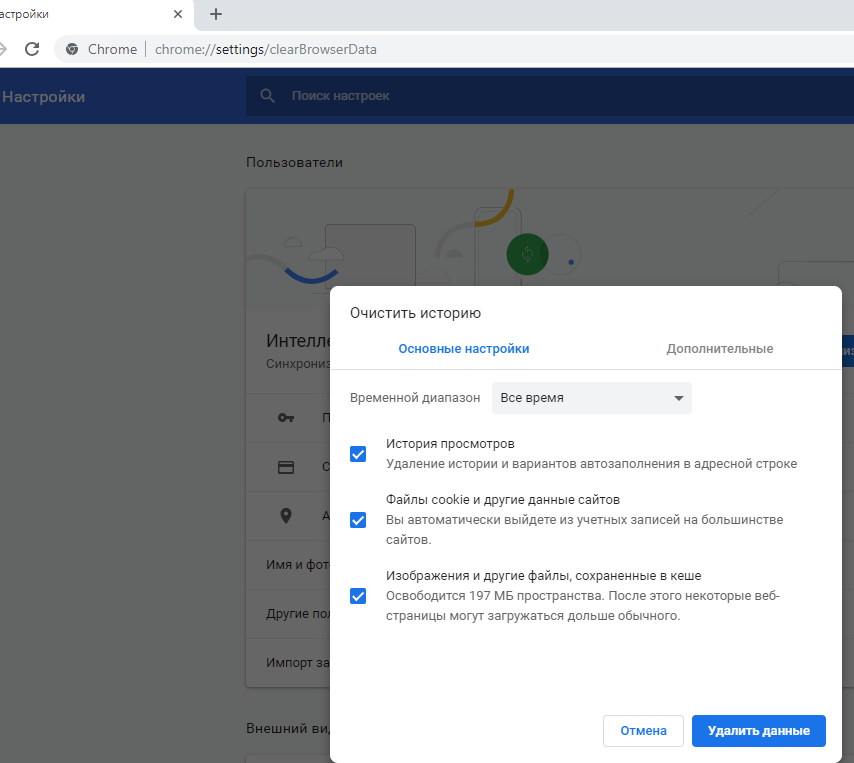Click the magnifier icon in settings search
Image resolution: width=854 pixels, height=763 pixels.
[x=267, y=96]
